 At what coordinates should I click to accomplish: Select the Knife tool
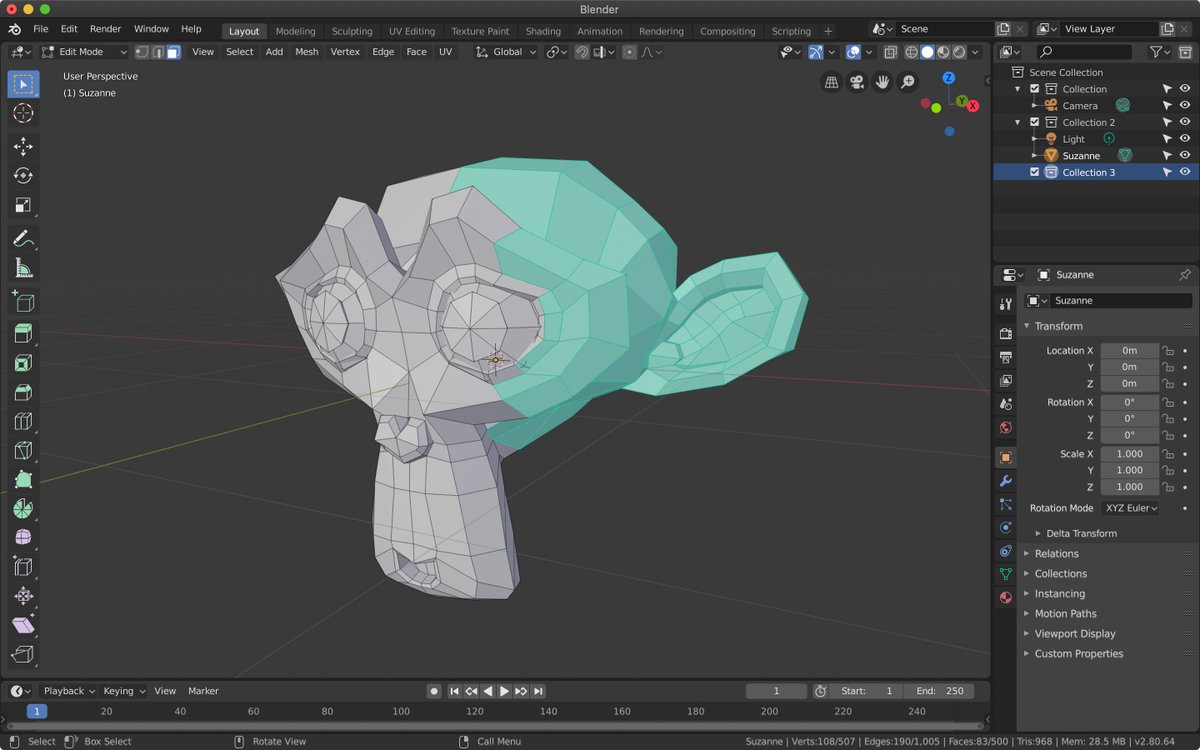(23, 450)
